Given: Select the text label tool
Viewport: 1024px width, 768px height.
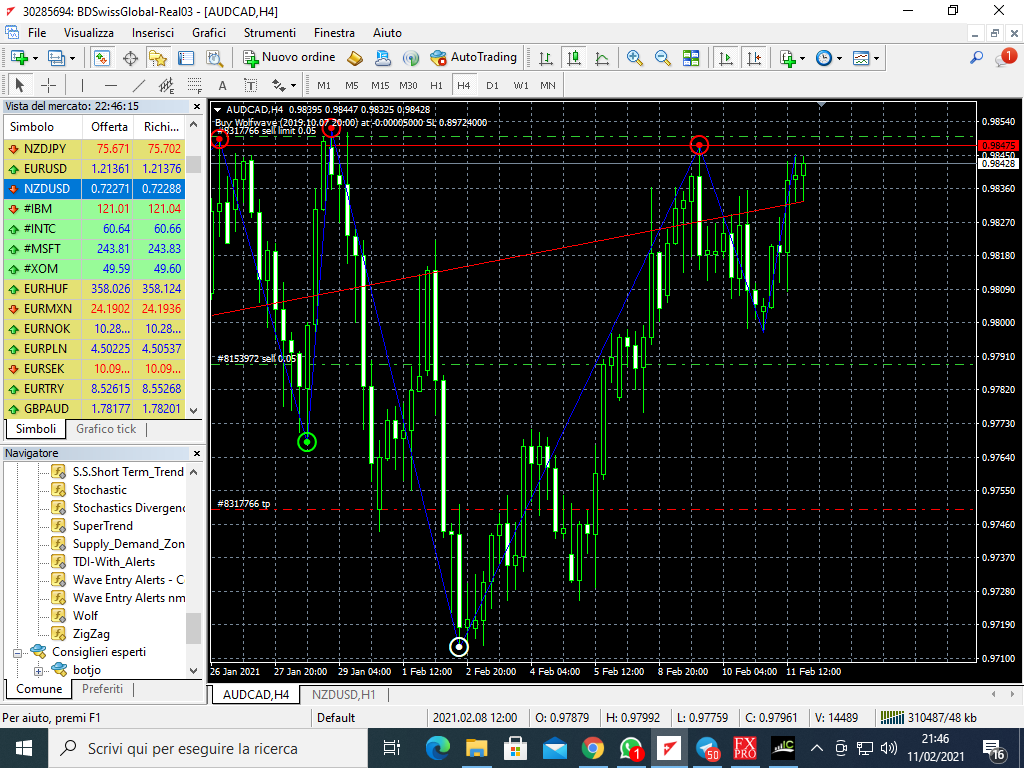Looking at the screenshot, I should coord(251,85).
